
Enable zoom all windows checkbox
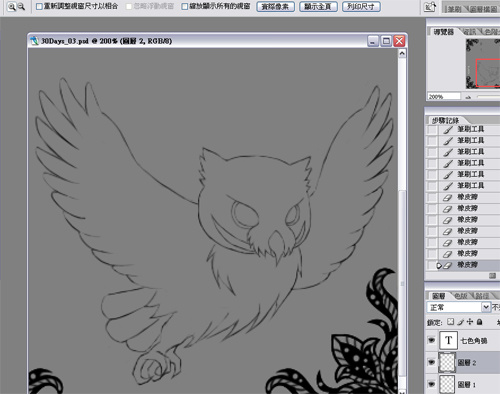[x=185, y=6]
